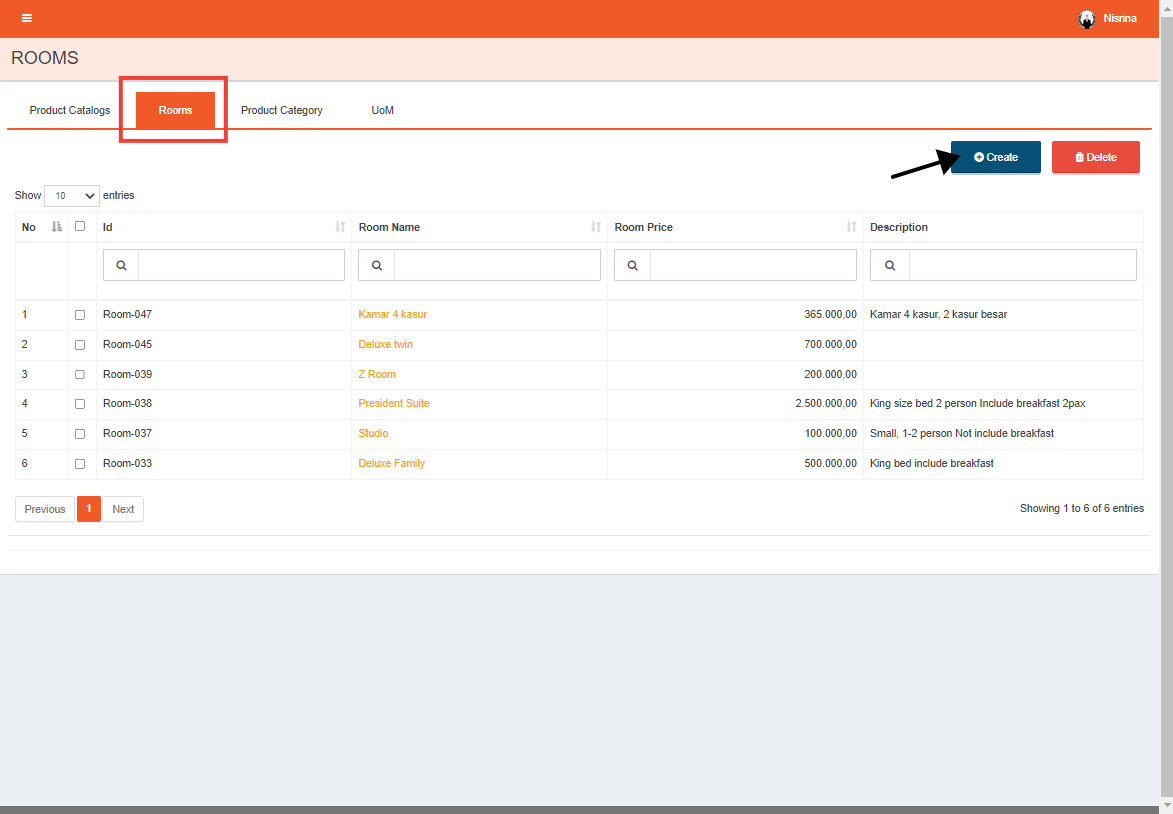Open the hamburger menu icon
The image size is (1173, 814).
[x=27, y=18]
